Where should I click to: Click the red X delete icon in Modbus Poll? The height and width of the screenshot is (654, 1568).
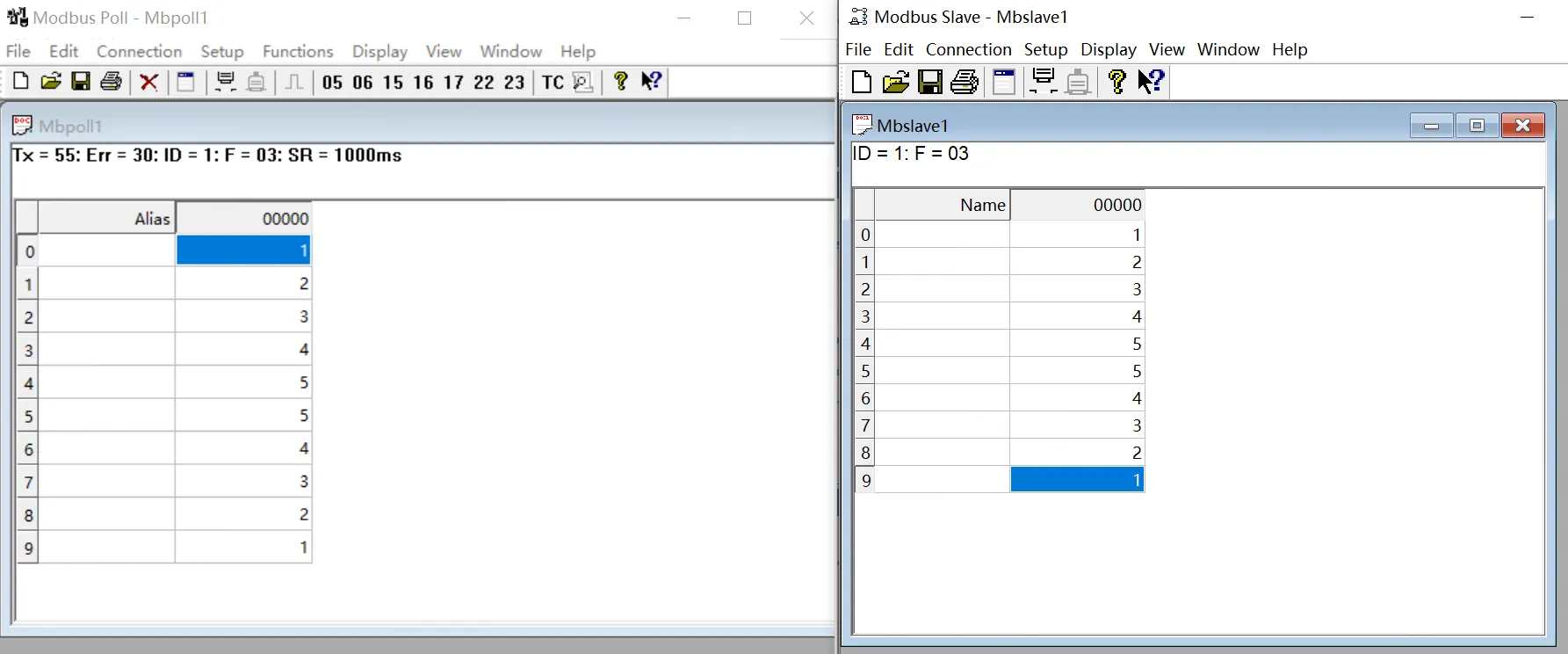[x=149, y=83]
